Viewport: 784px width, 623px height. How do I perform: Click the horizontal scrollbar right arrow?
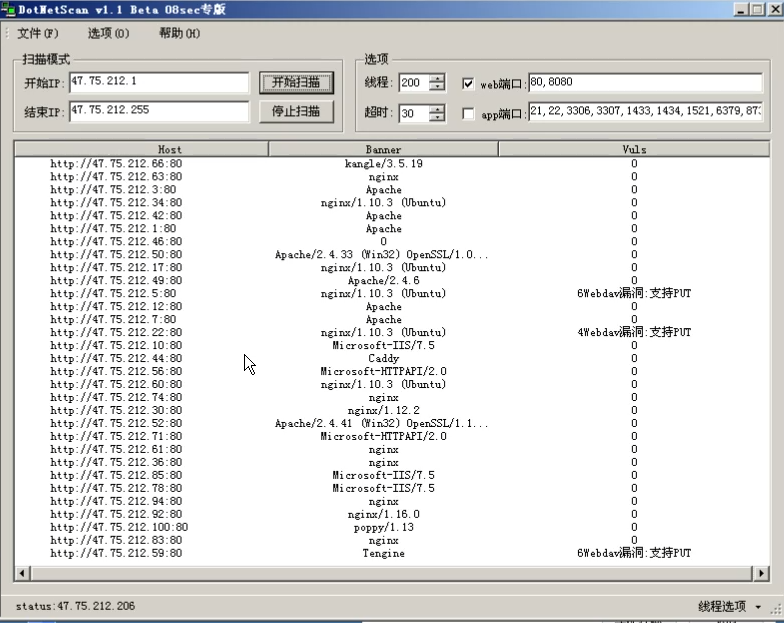point(761,573)
